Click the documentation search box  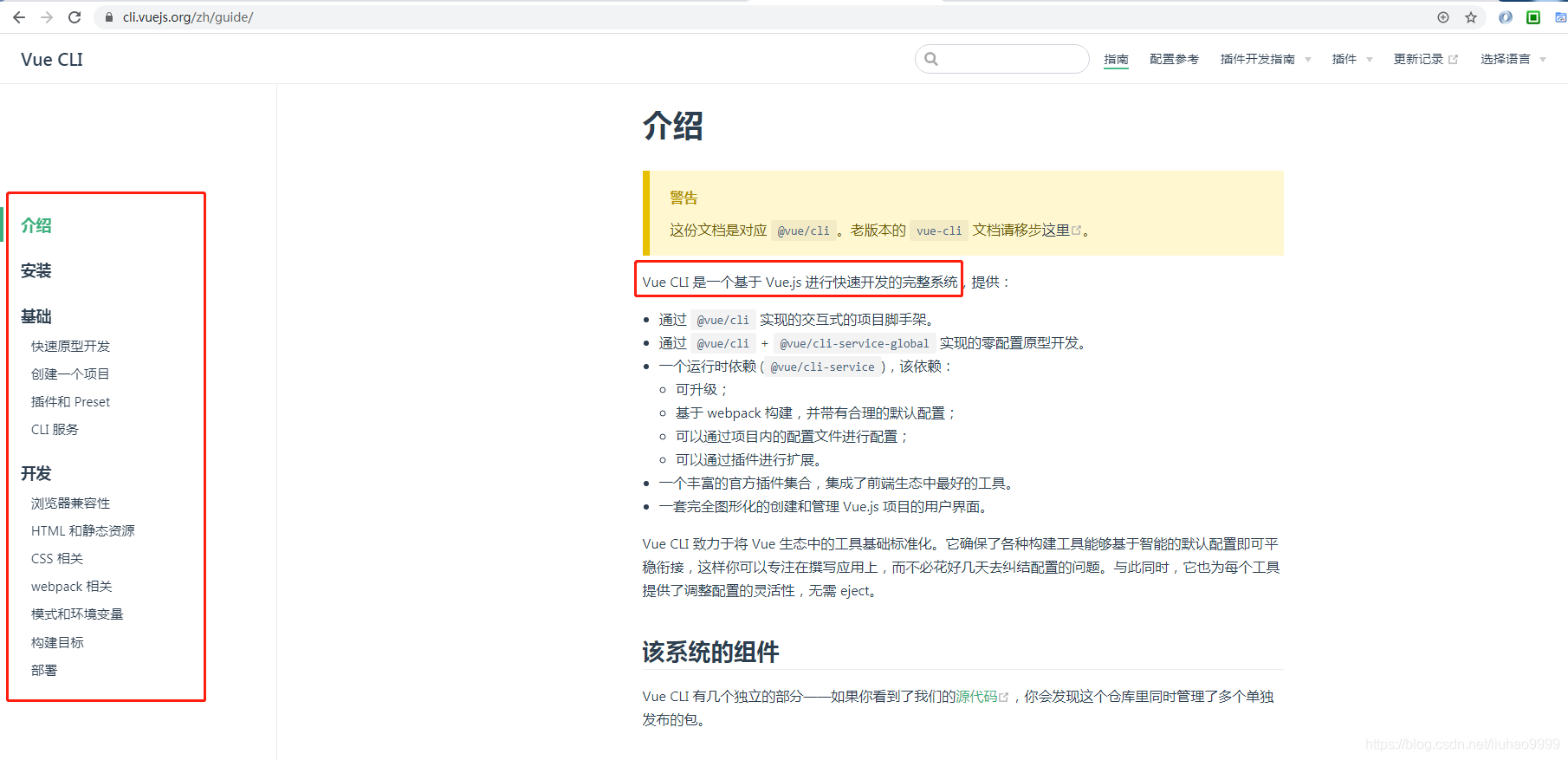pyautogui.click(x=1002, y=59)
